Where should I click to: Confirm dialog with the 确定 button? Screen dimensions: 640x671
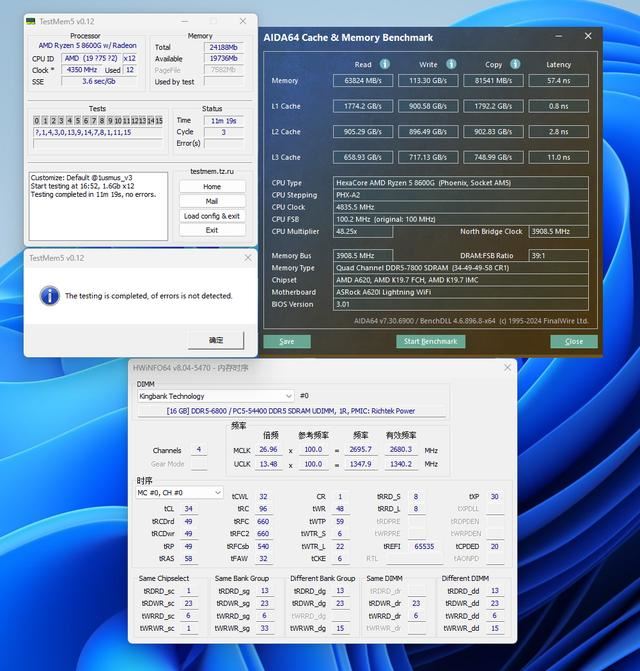click(215, 340)
